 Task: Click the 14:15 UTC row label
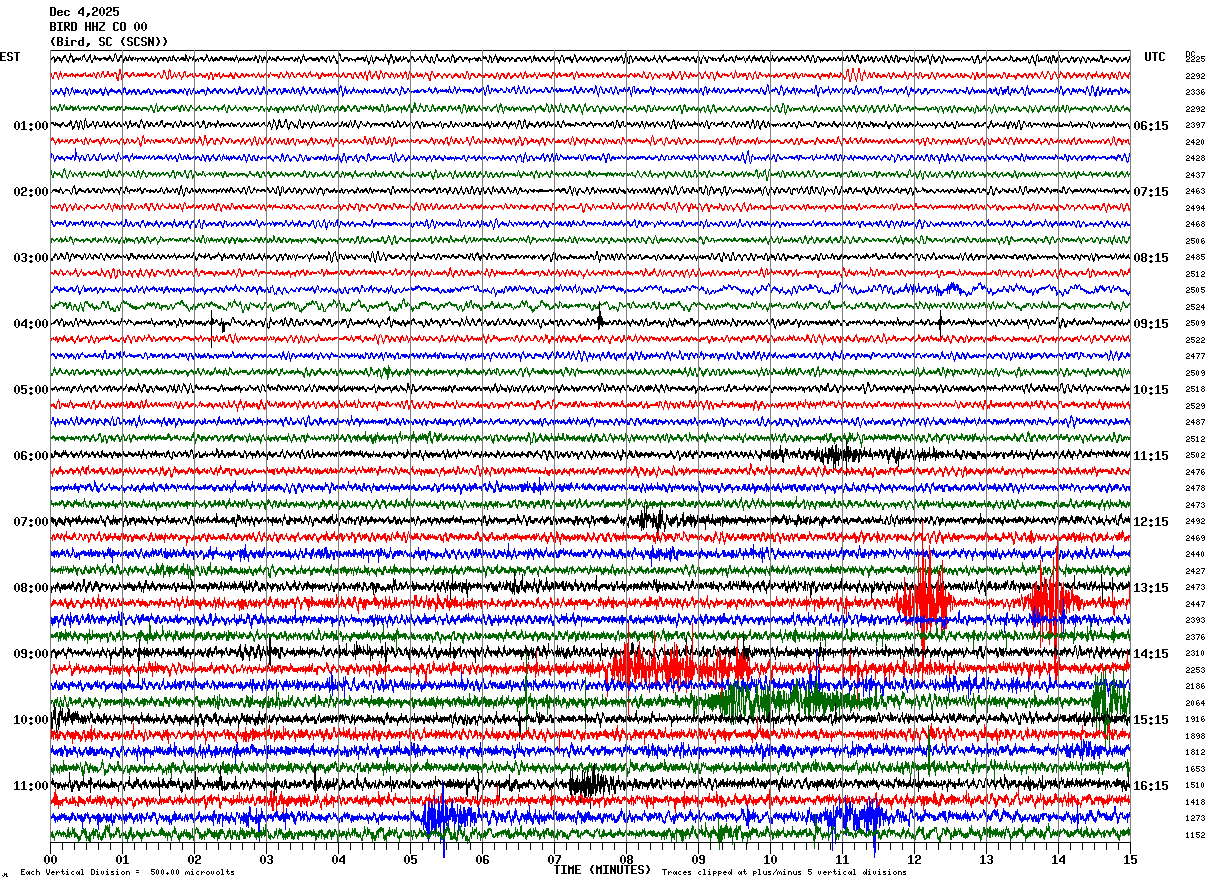(1151, 654)
